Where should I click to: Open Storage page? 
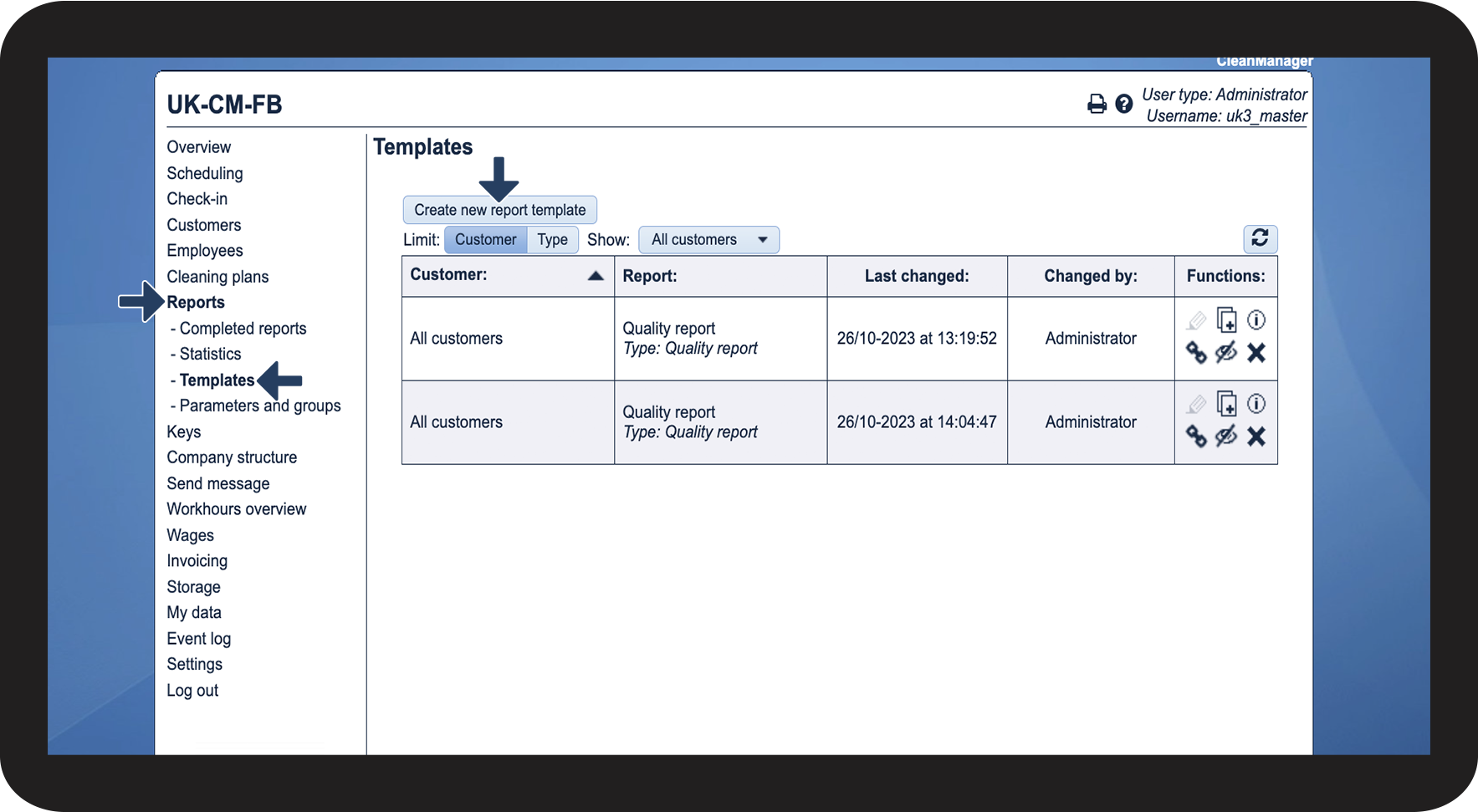point(193,587)
